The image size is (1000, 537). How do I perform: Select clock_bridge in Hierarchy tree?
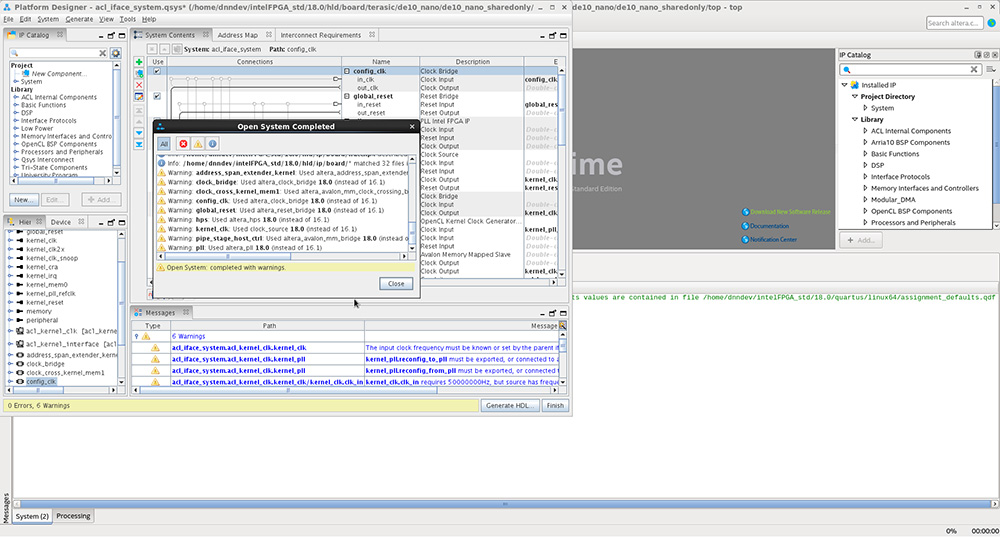pos(45,364)
